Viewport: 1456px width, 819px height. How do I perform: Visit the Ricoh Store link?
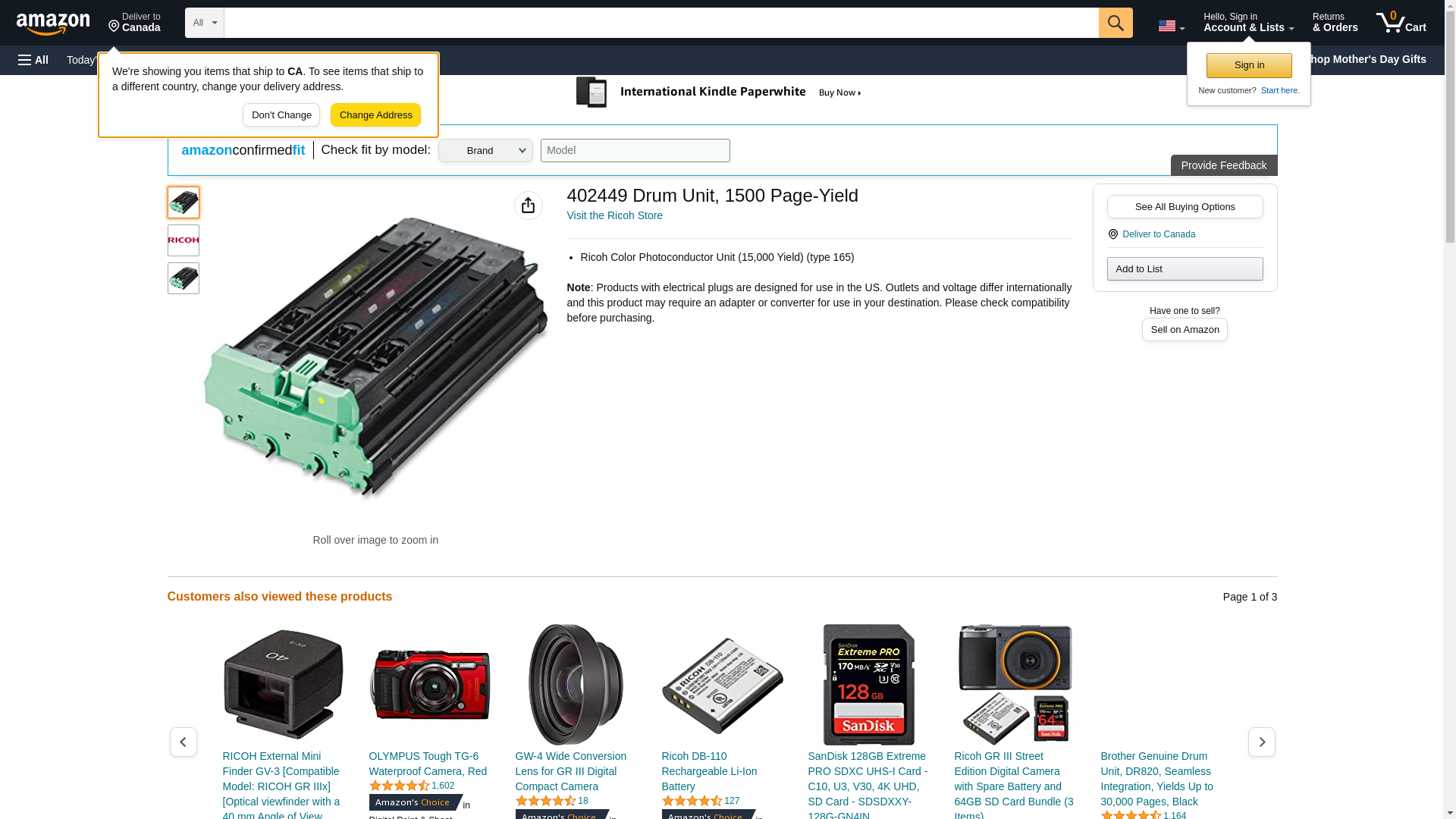614,215
